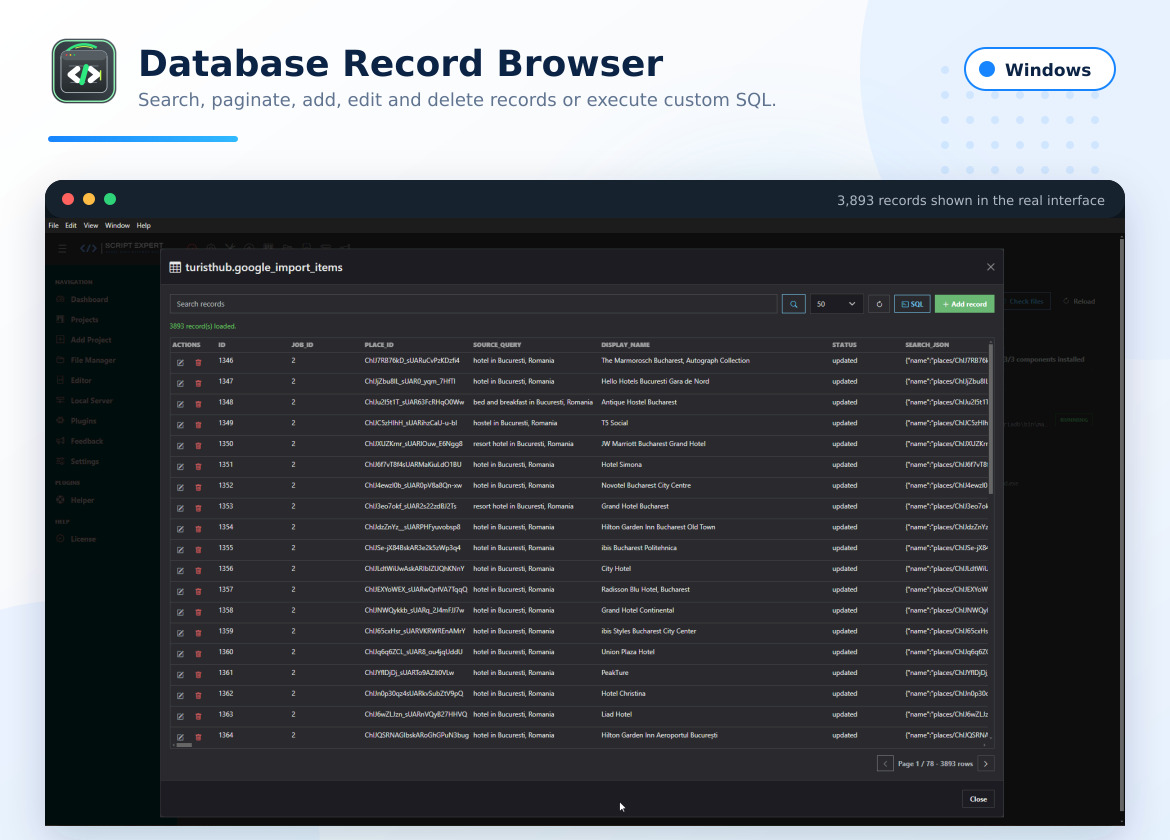Click the SOURCE_QUERY column header

point(497,345)
